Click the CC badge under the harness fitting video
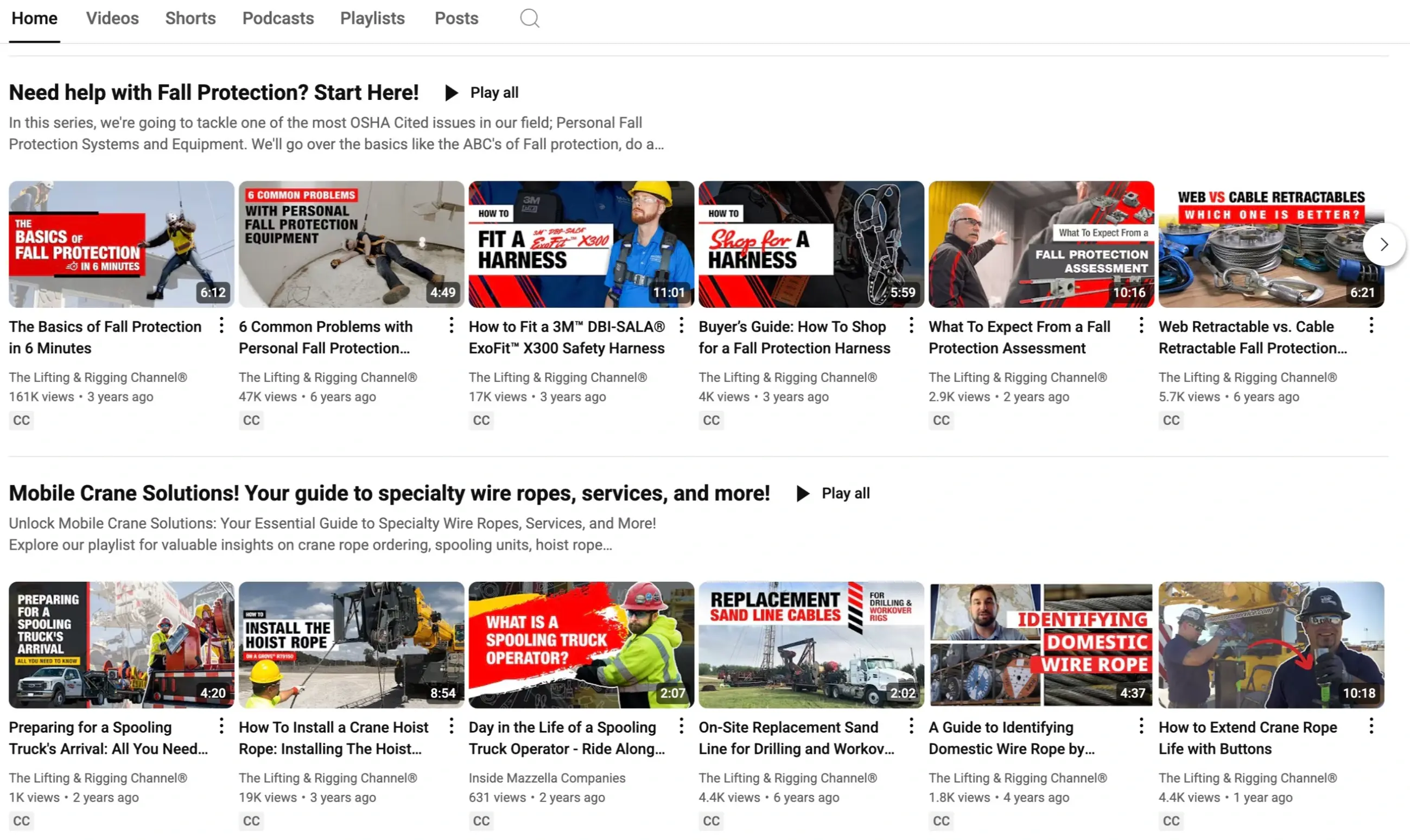 click(481, 420)
